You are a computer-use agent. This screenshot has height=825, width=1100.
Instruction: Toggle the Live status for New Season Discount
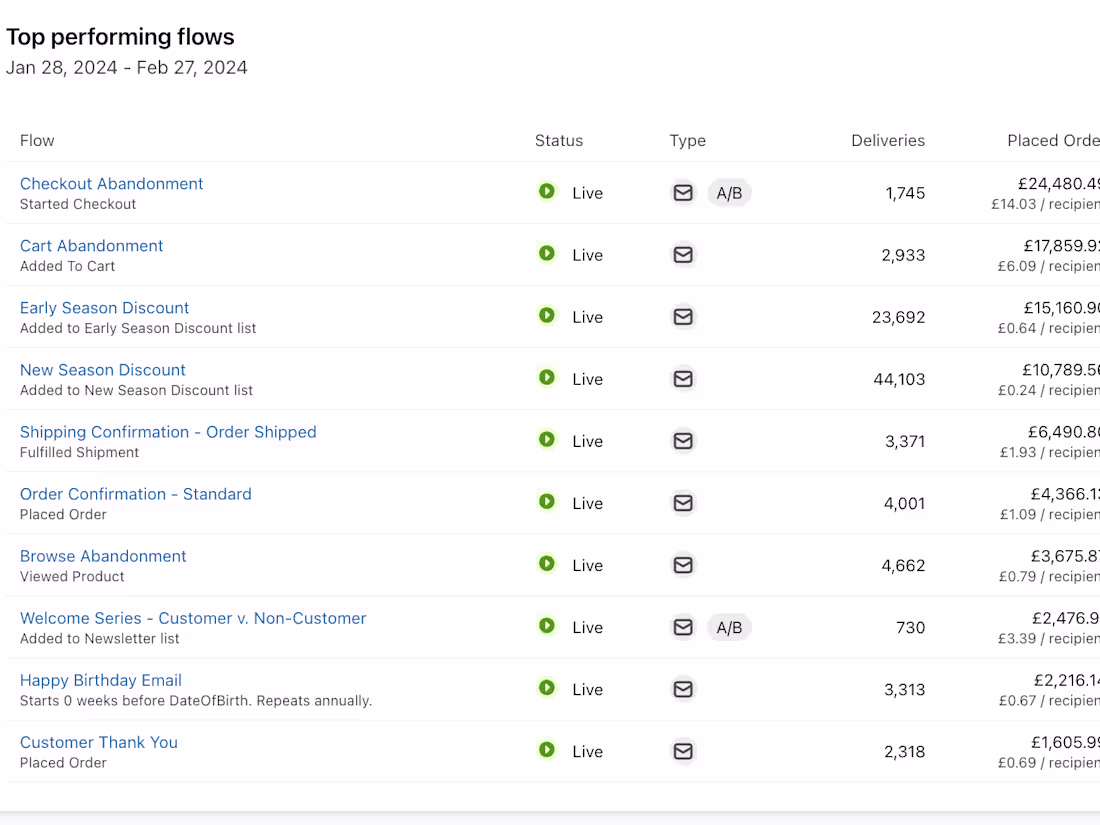point(547,377)
